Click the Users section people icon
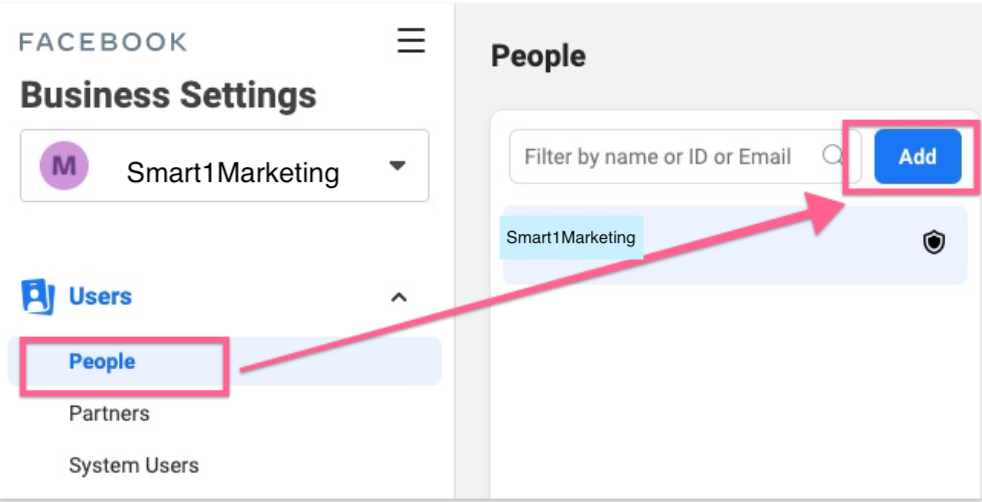 [38, 297]
